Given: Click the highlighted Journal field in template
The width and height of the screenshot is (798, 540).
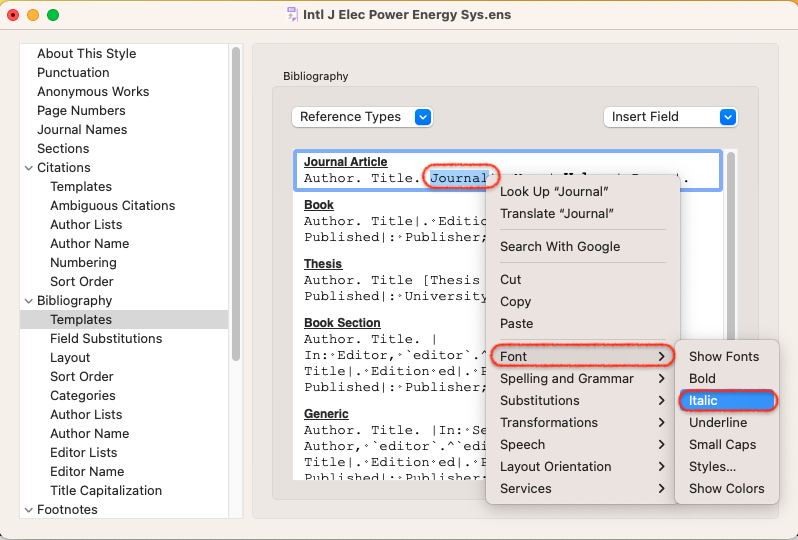Looking at the screenshot, I should tap(459, 178).
